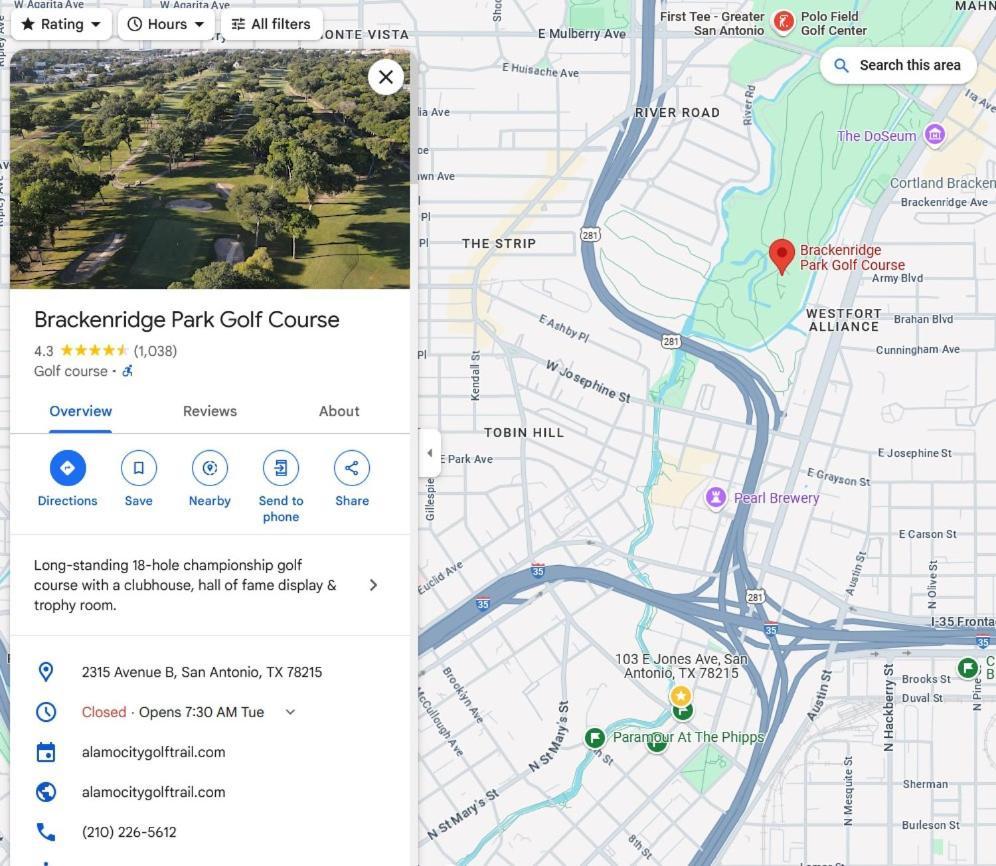Screen dimensions: 996x866
Task: Click the Brackenridge Park Golf Course title
Action: pos(187,320)
